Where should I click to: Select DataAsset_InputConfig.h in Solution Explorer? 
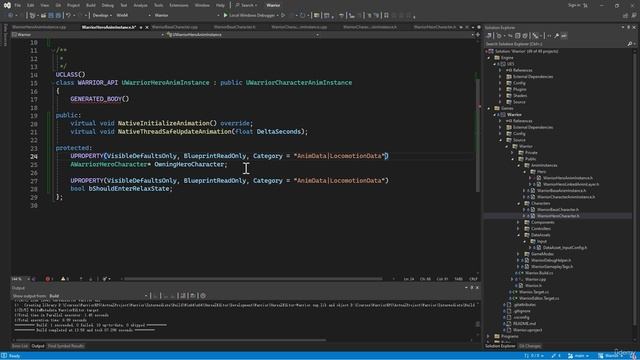565,248
